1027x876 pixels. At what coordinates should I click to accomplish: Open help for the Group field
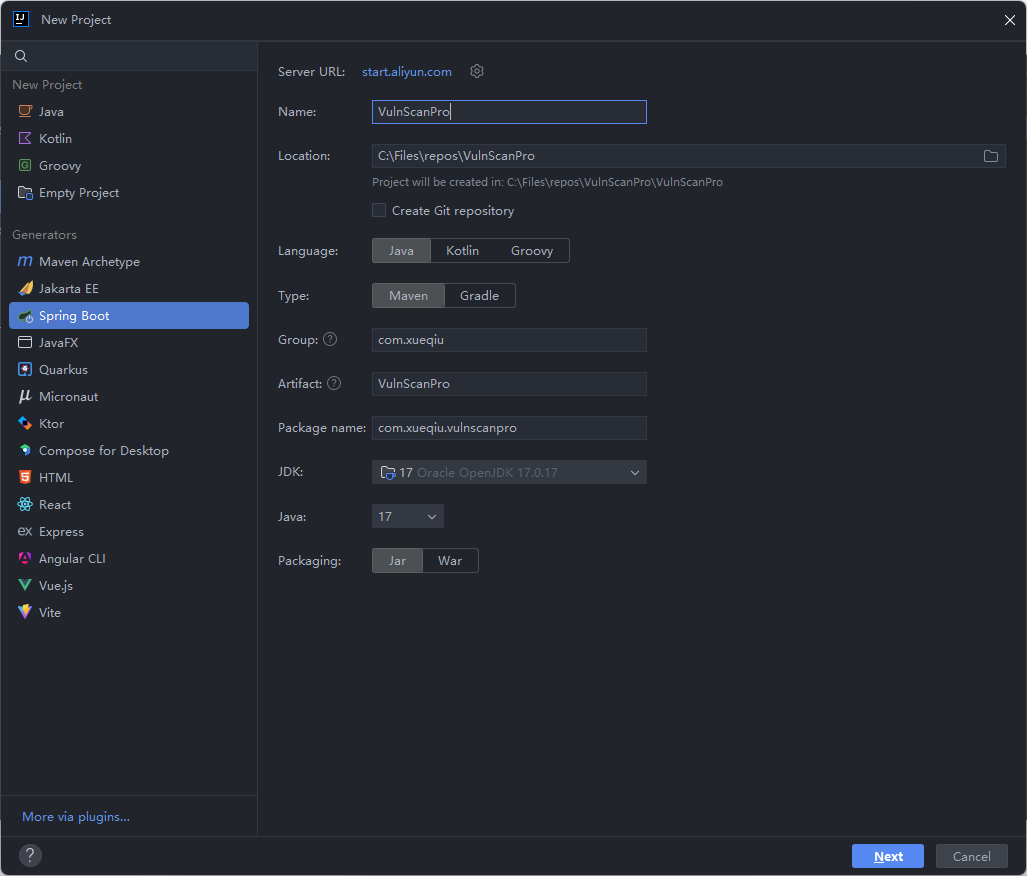click(x=330, y=340)
